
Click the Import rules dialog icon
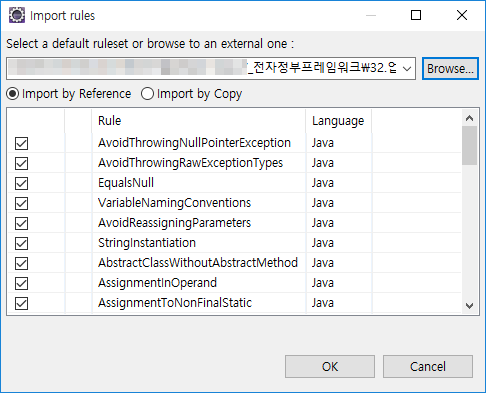pyautogui.click(x=17, y=15)
